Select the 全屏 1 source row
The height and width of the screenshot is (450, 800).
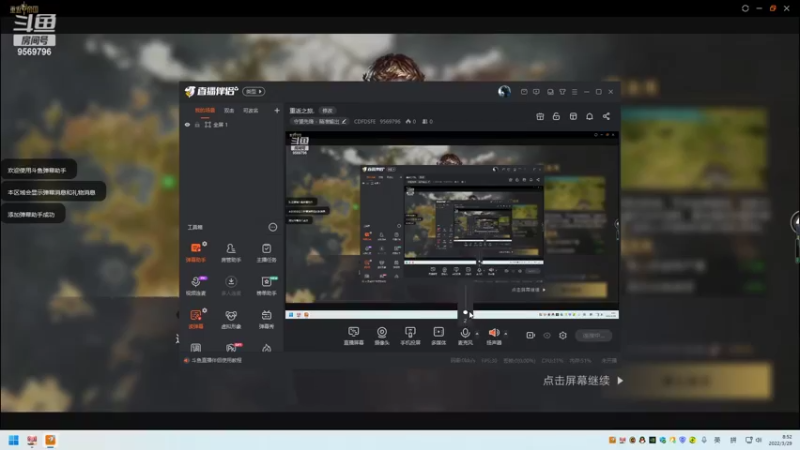tap(232, 124)
